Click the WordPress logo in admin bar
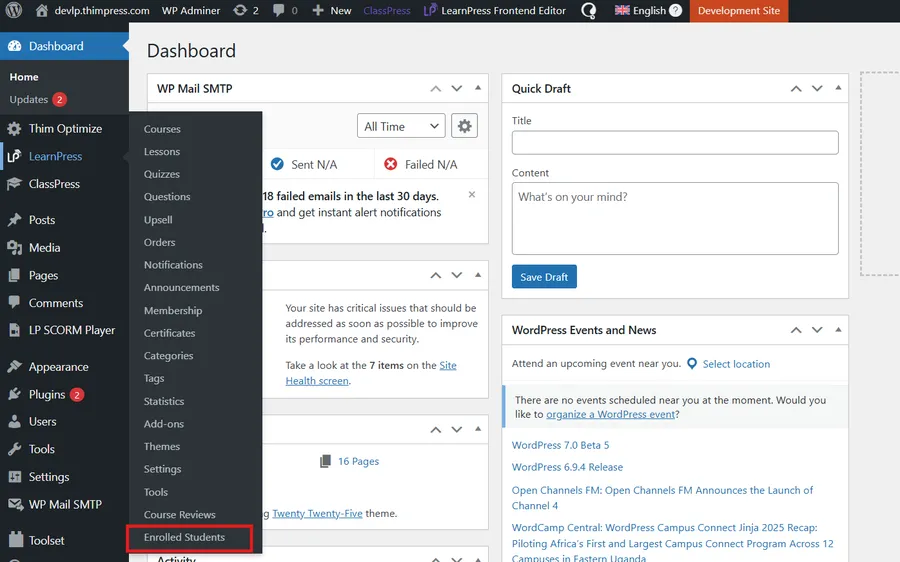 pyautogui.click(x=14, y=10)
